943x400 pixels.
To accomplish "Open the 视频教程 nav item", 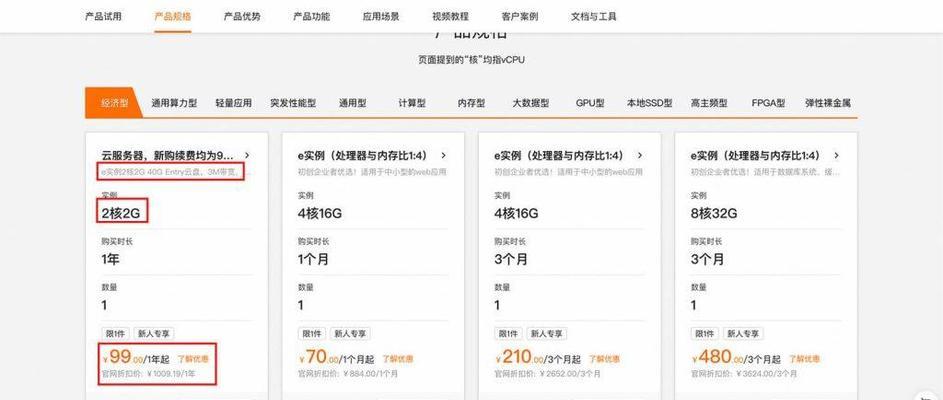I will [x=450, y=17].
